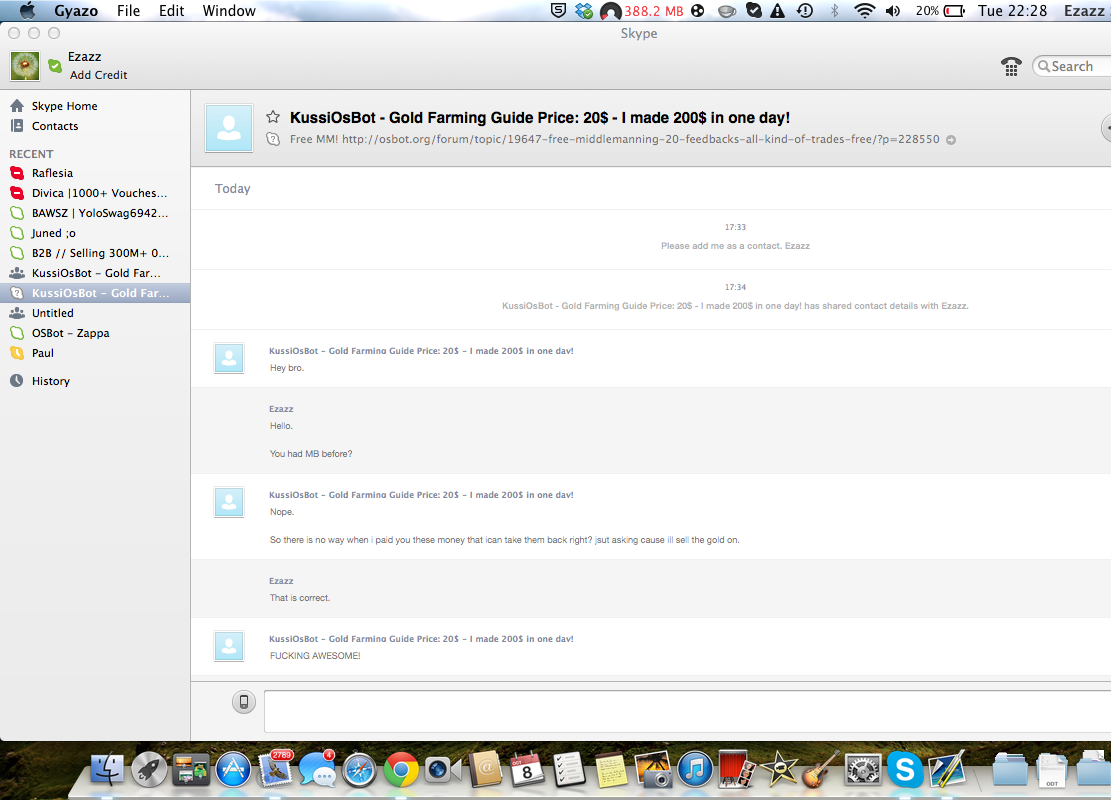Image resolution: width=1111 pixels, height=800 pixels.
Task: Open FaceTime from the dock
Action: [443, 770]
